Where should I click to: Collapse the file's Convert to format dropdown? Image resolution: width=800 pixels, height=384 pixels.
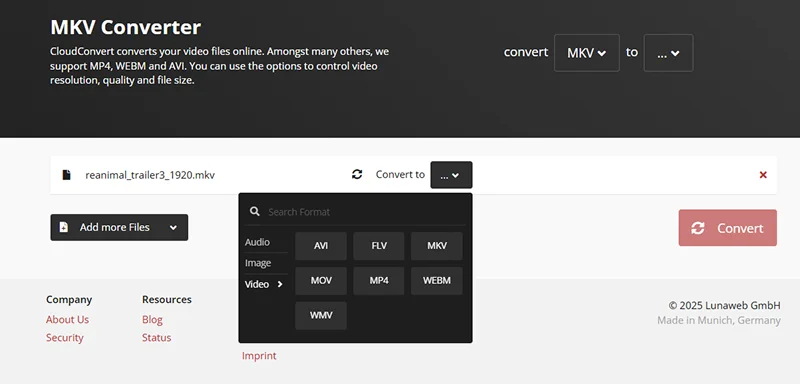[x=451, y=175]
